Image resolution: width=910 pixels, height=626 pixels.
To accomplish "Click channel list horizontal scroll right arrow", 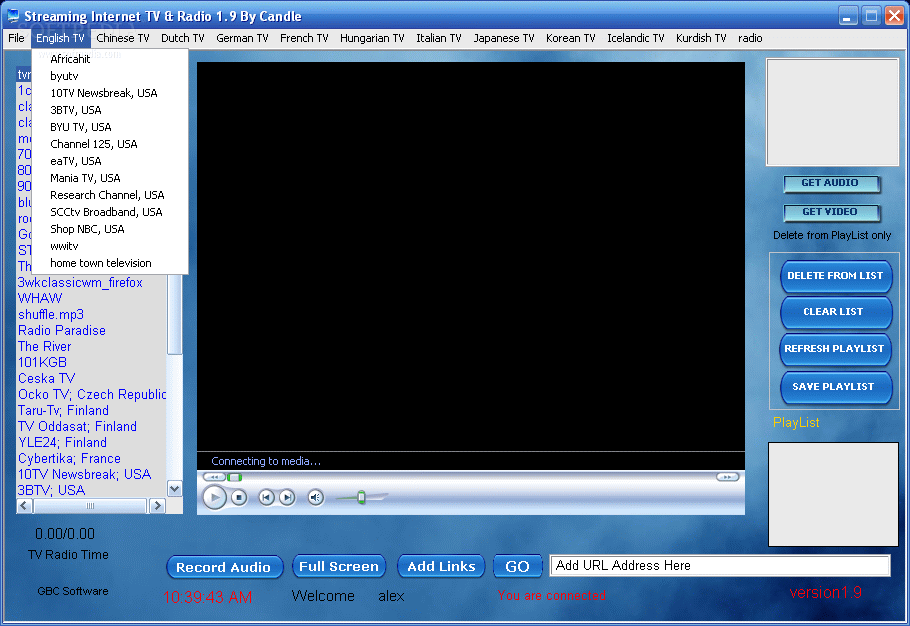I will 157,506.
